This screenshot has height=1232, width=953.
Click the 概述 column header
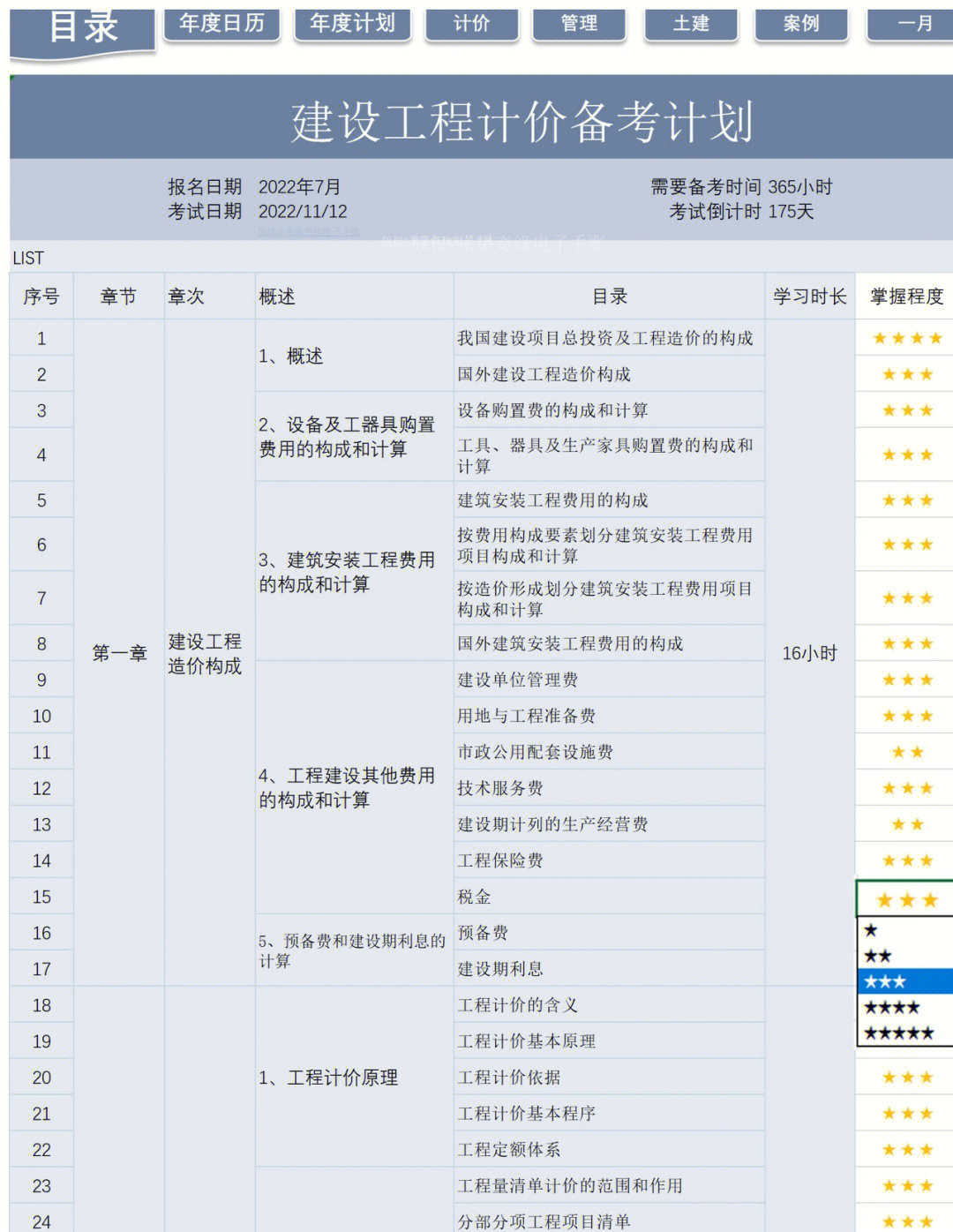click(354, 297)
